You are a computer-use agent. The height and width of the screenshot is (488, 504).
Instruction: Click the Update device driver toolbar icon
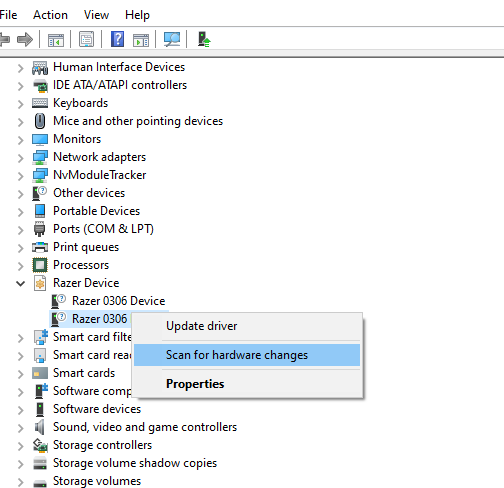tap(204, 39)
